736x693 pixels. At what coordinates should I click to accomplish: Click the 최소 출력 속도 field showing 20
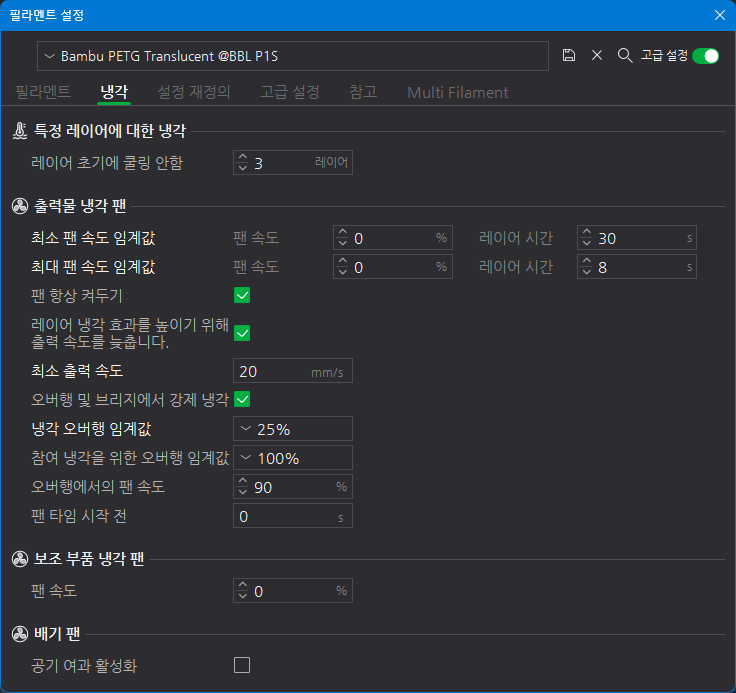pos(293,371)
